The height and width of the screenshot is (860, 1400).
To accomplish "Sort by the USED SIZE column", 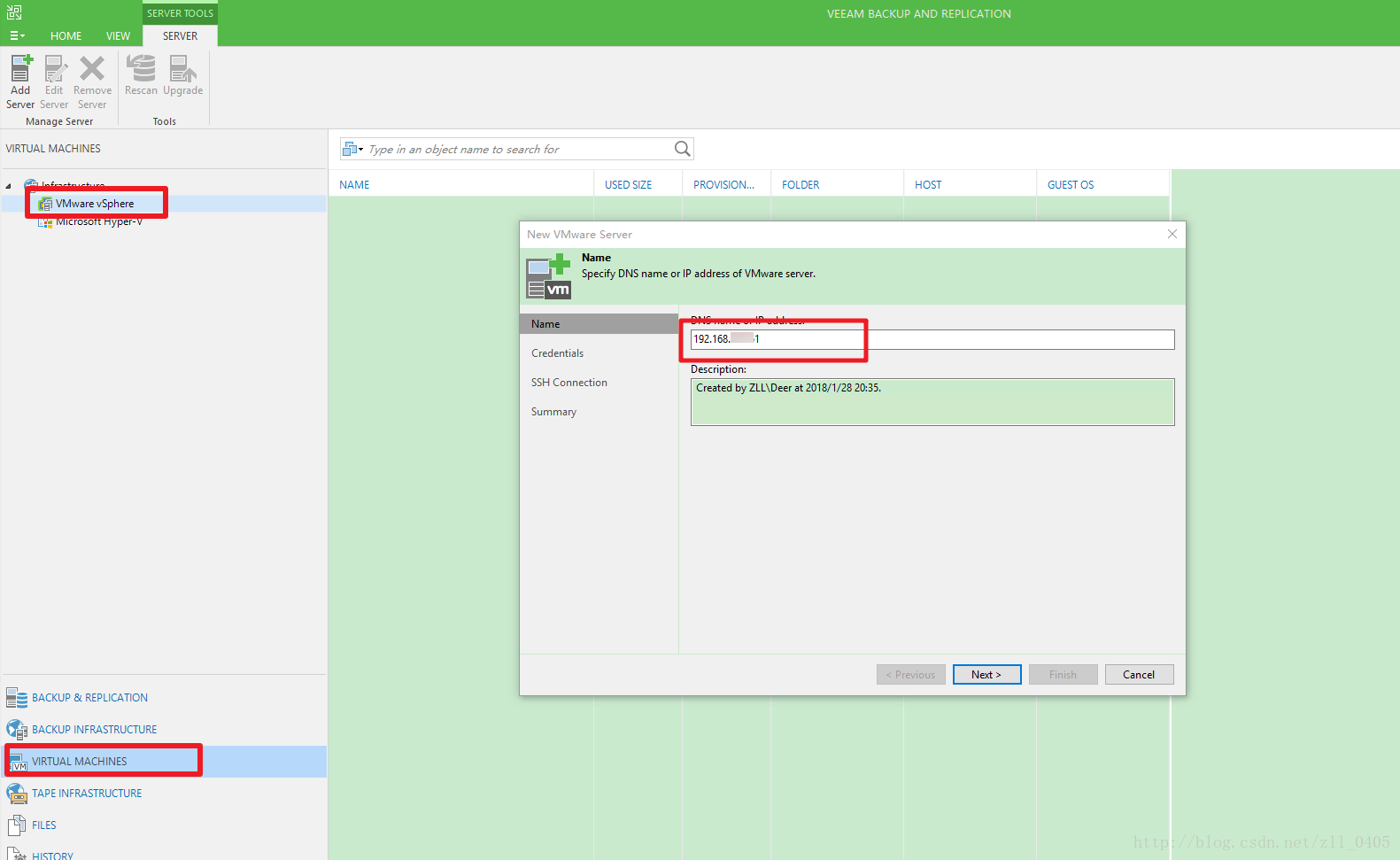I will click(x=638, y=184).
